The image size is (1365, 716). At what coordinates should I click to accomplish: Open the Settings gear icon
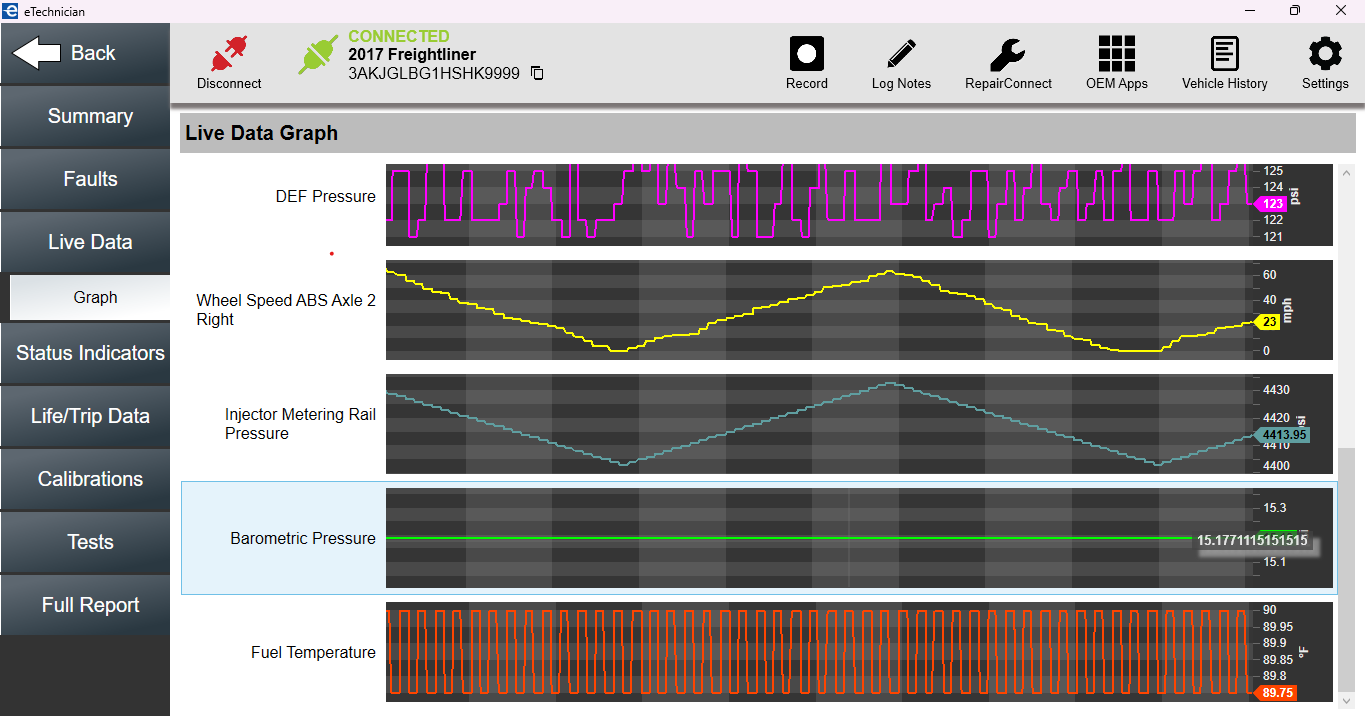pyautogui.click(x=1325, y=53)
